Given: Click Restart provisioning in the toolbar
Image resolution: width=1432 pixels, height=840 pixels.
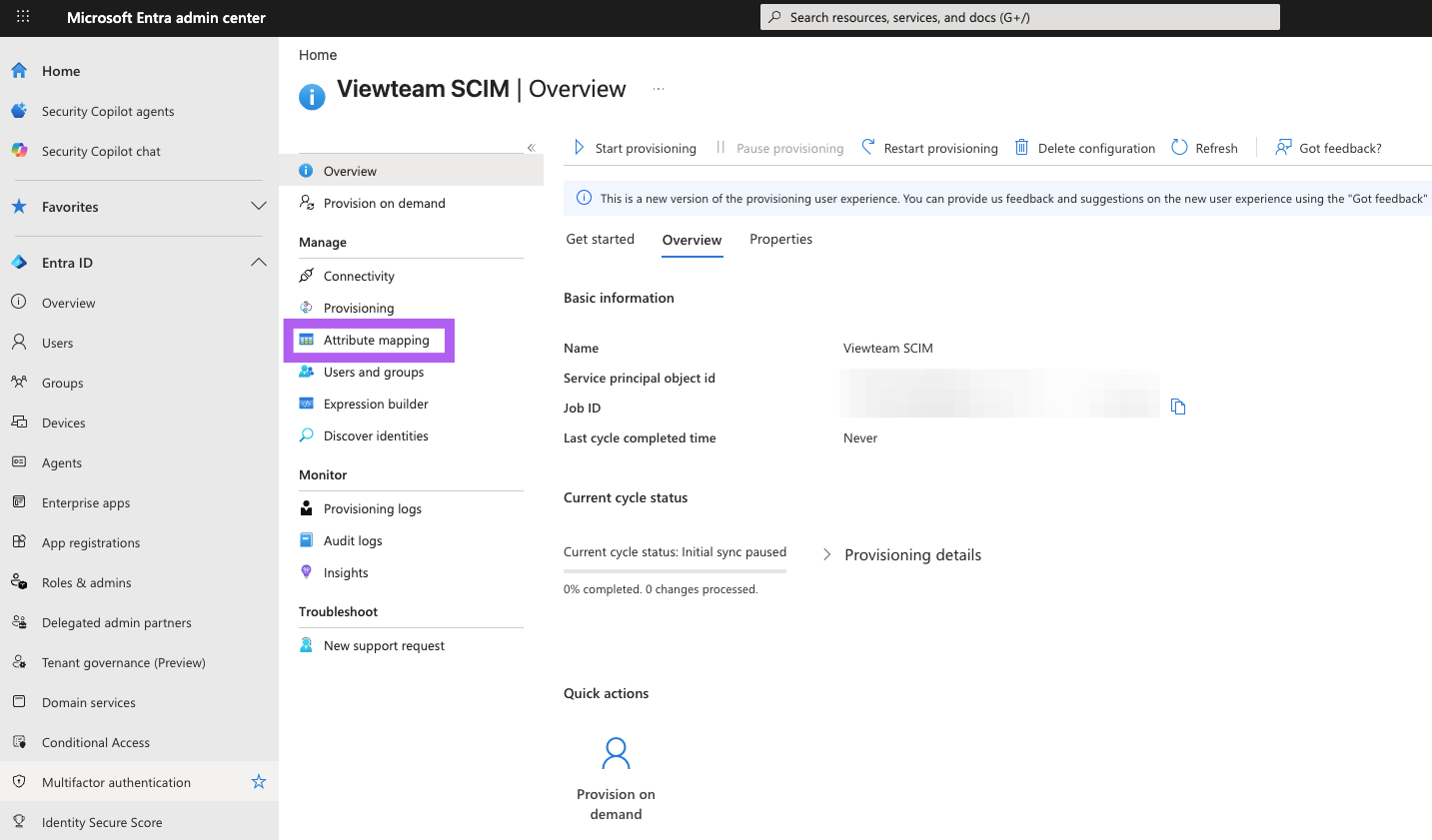Looking at the screenshot, I should (930, 148).
